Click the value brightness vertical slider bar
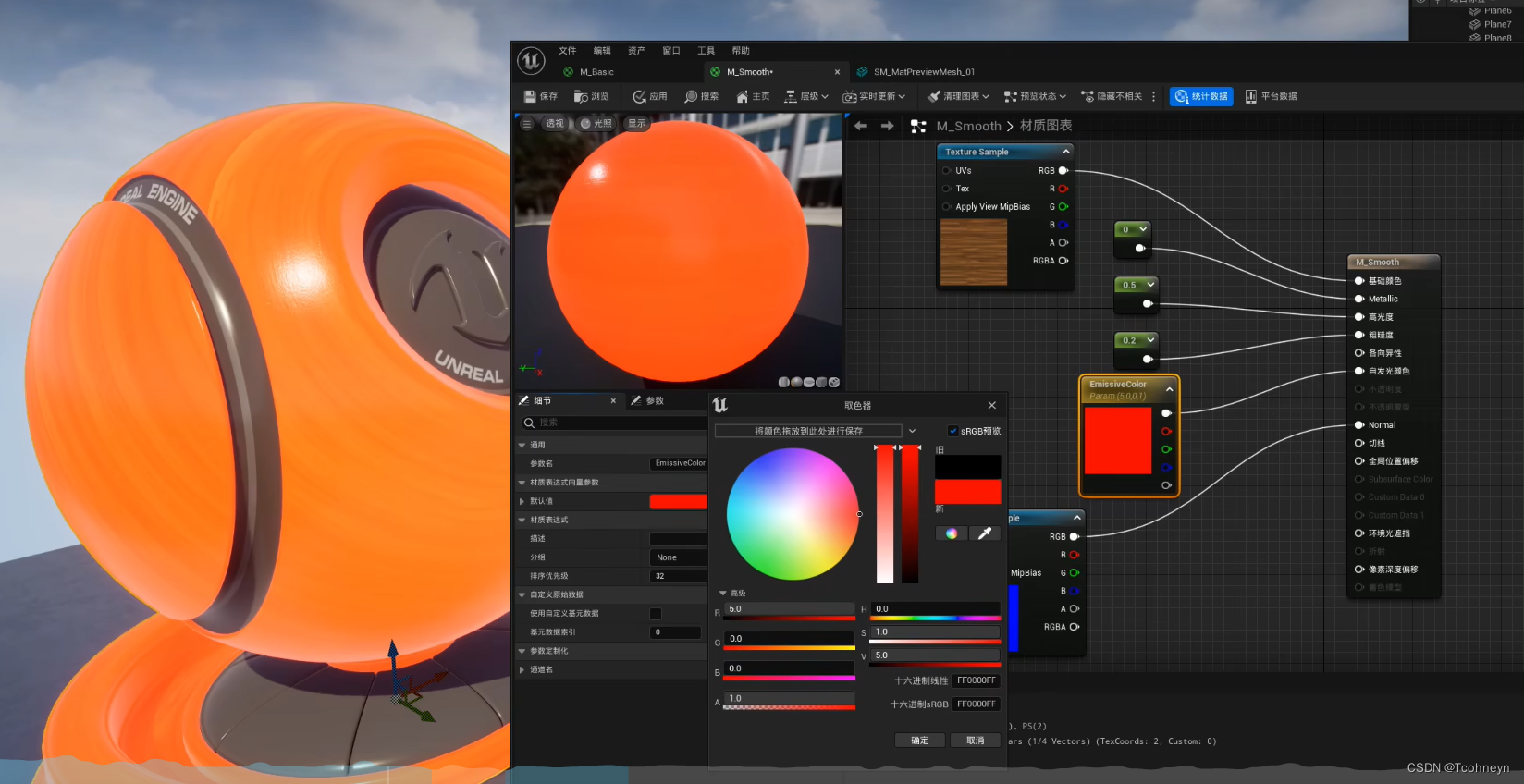 click(x=911, y=514)
